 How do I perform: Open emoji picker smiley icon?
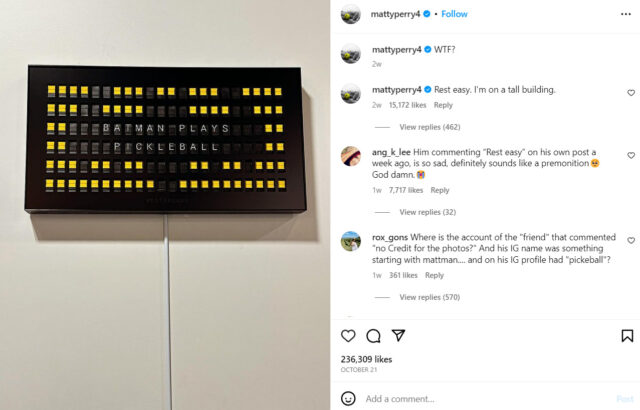coord(348,399)
